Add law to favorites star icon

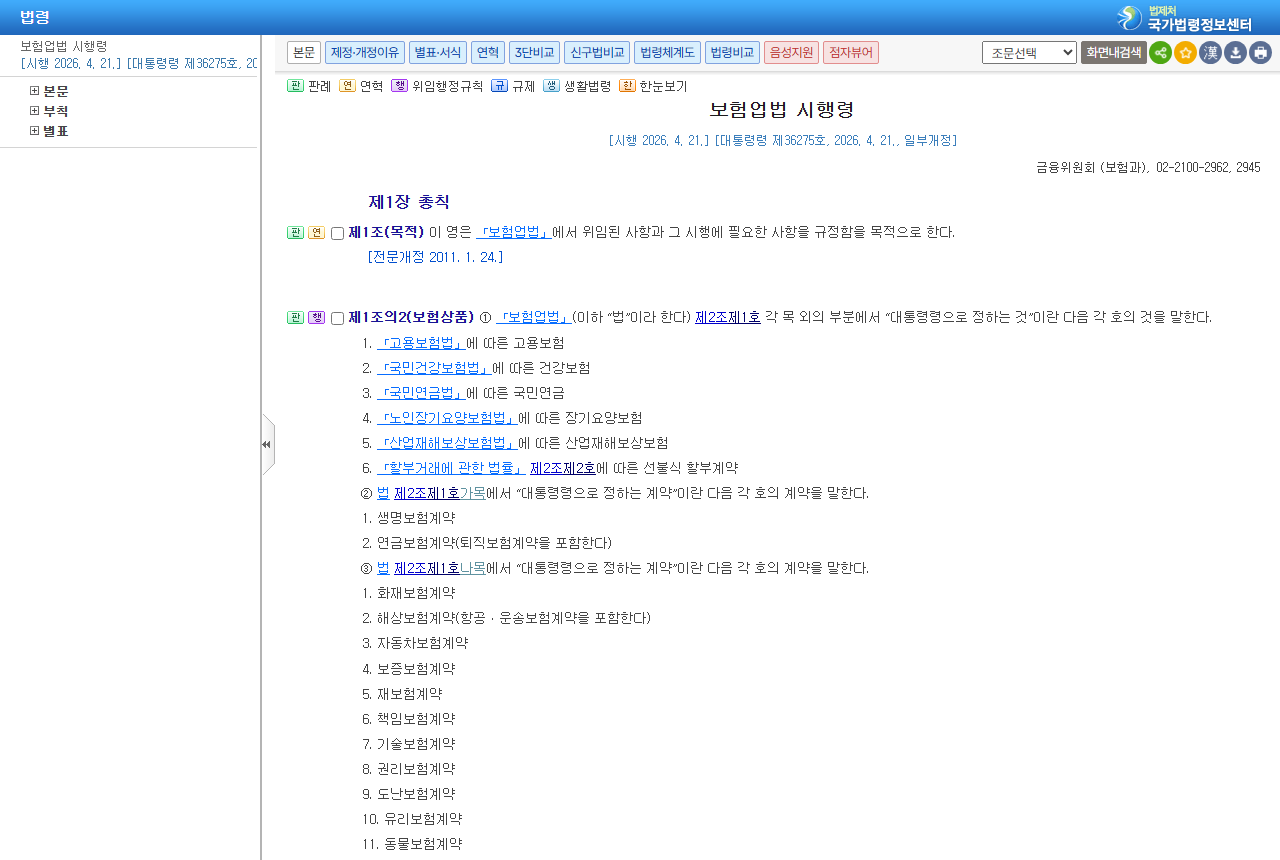tap(1185, 53)
